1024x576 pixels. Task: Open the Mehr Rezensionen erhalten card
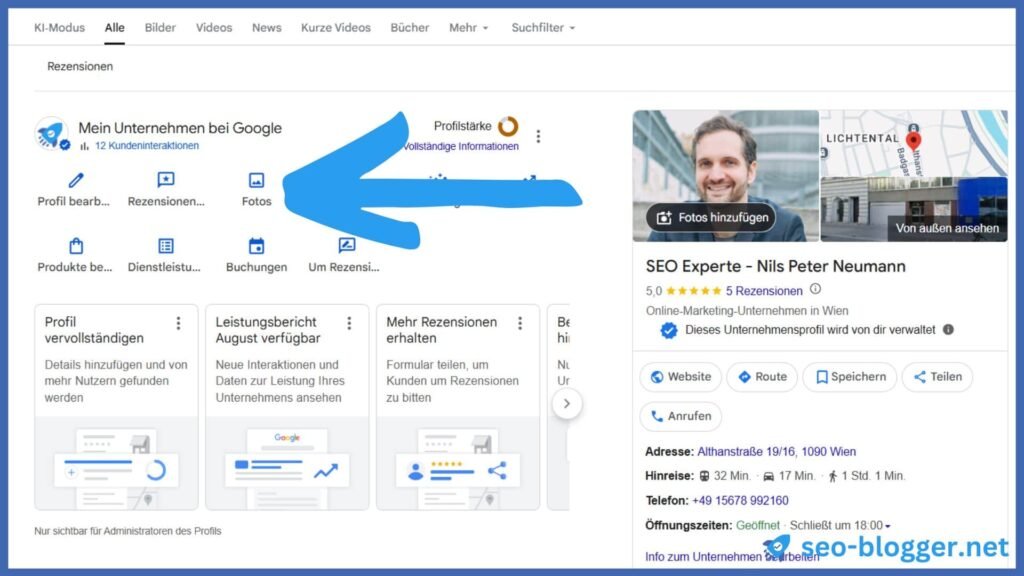point(458,407)
